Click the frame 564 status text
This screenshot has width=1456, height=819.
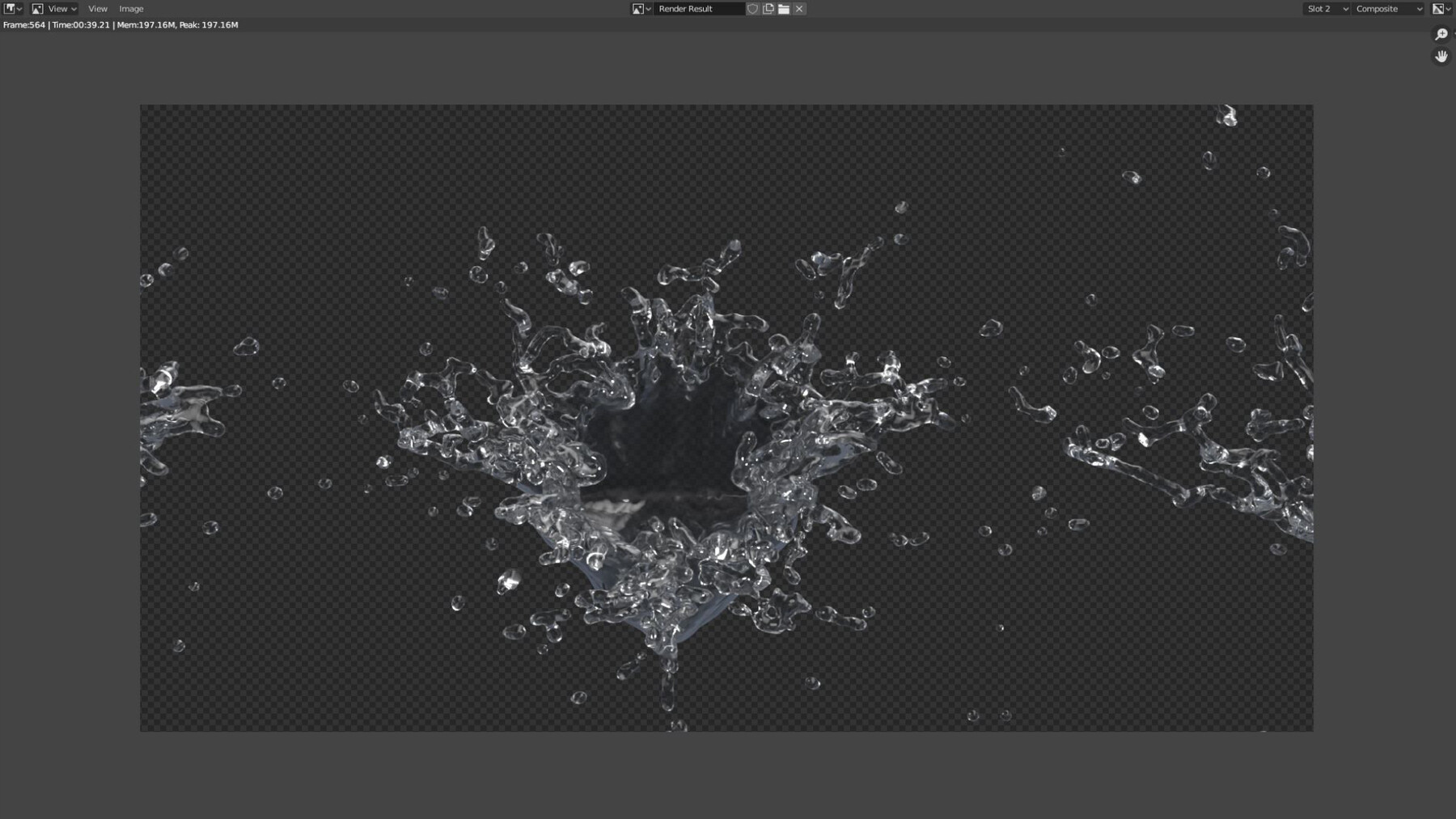24,25
